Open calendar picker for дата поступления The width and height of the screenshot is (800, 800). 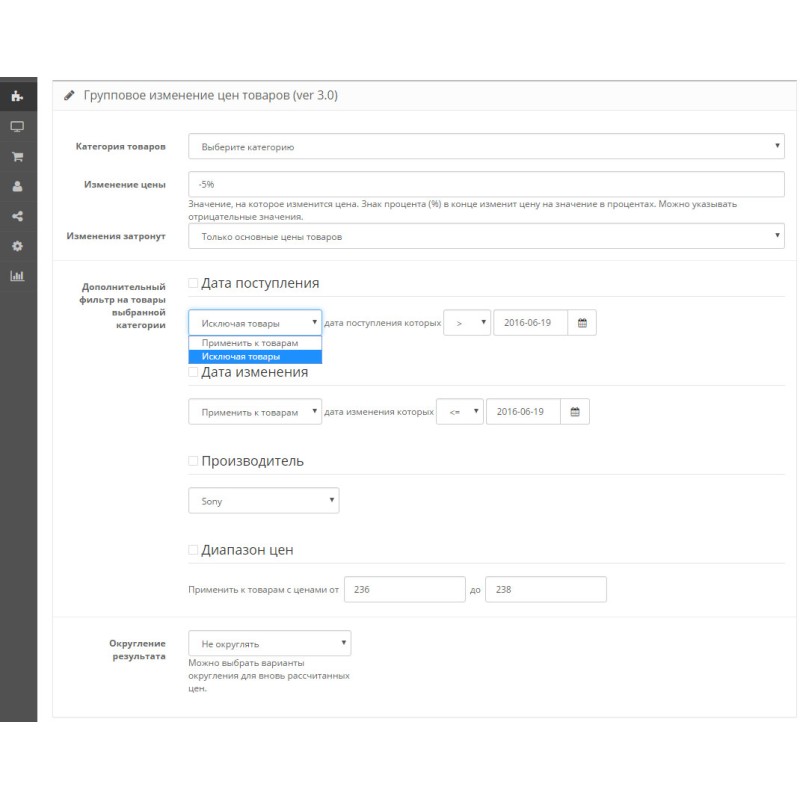pos(582,323)
